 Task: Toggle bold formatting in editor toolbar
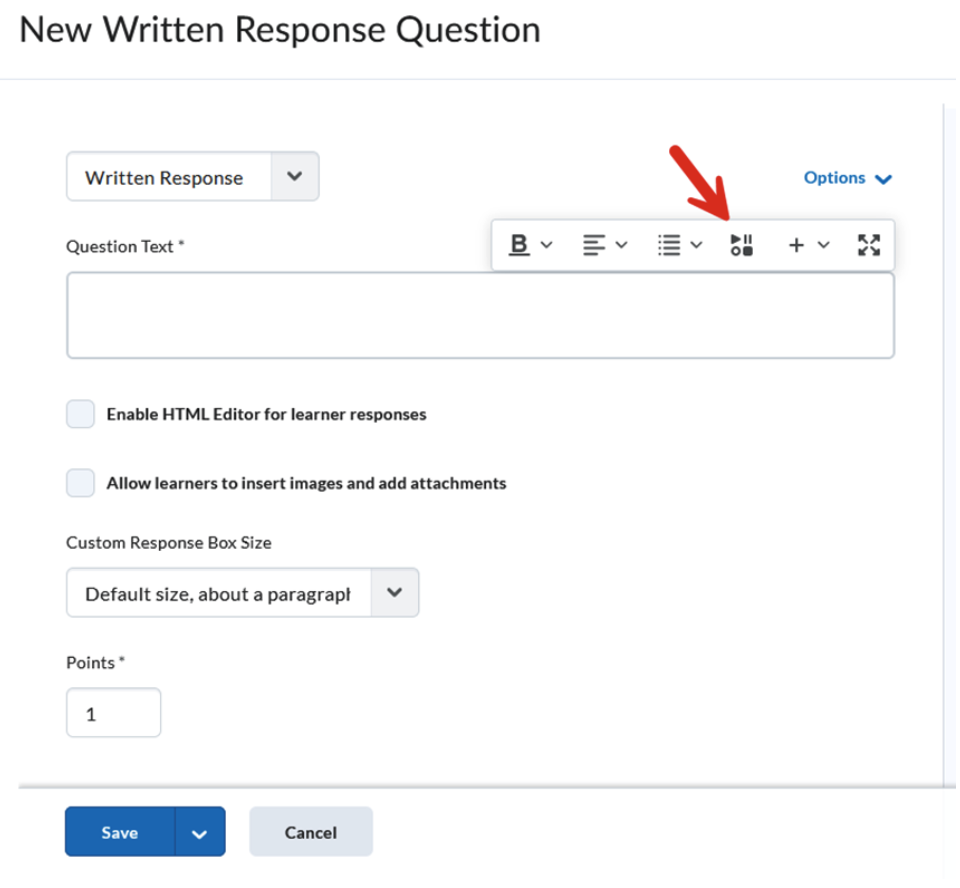518,245
